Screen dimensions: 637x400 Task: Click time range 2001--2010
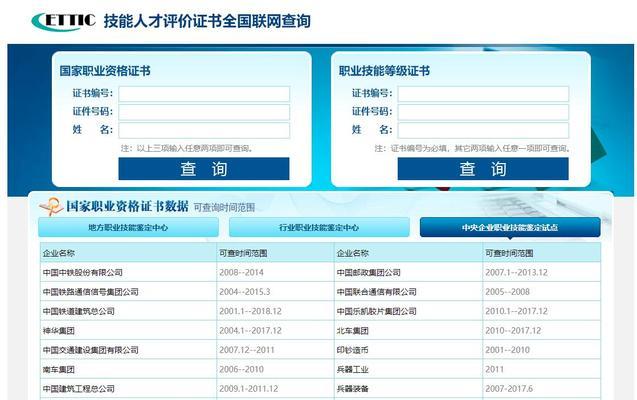[x=507, y=350]
